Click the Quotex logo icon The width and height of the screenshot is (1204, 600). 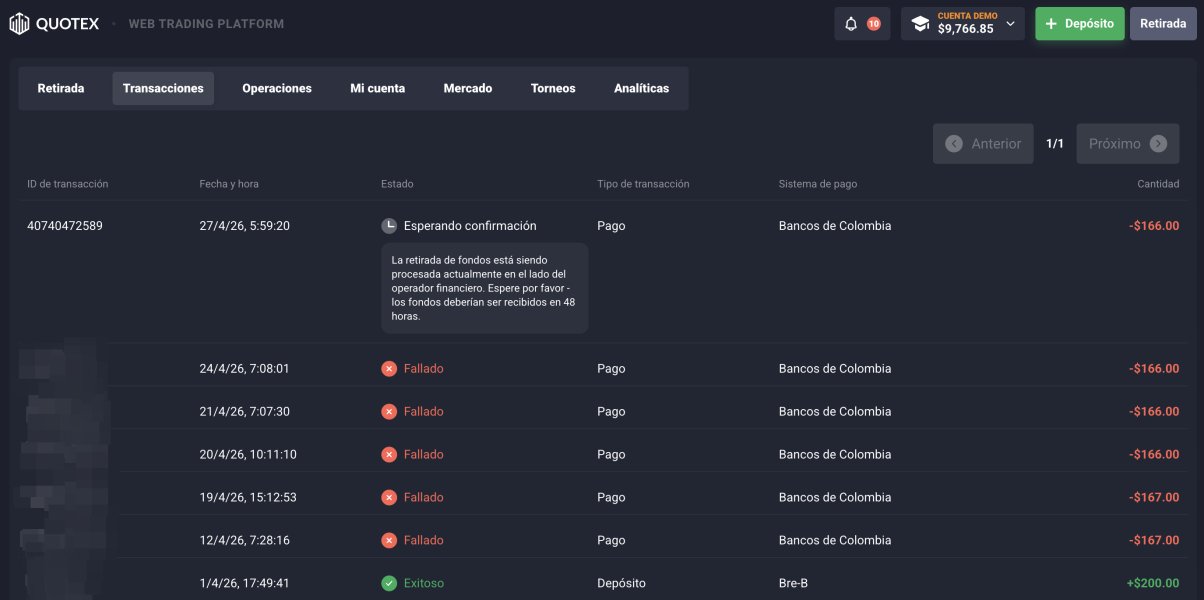pos(20,23)
